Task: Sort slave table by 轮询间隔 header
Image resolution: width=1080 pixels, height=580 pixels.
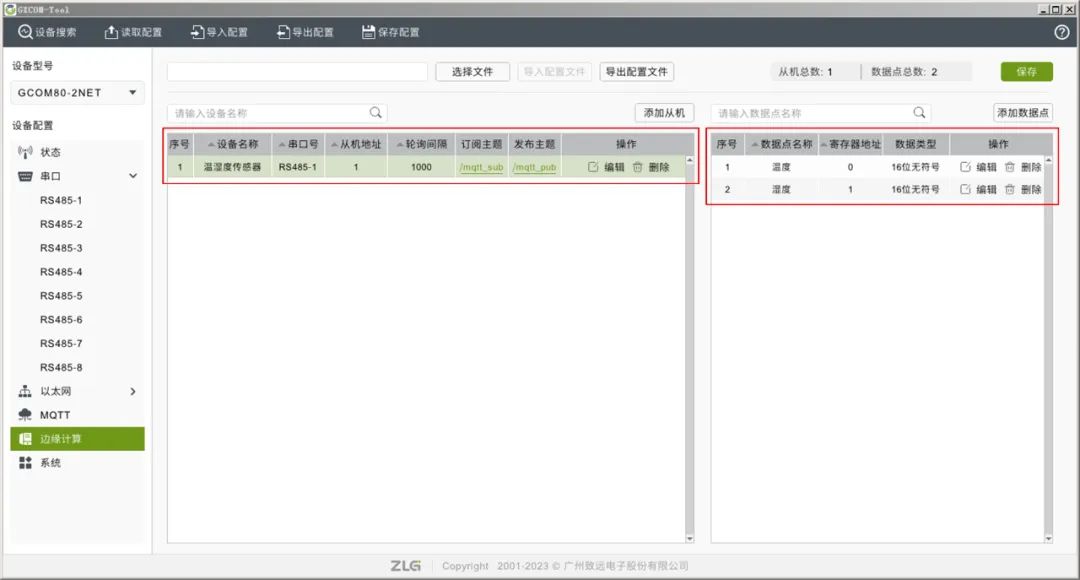Action: point(422,144)
